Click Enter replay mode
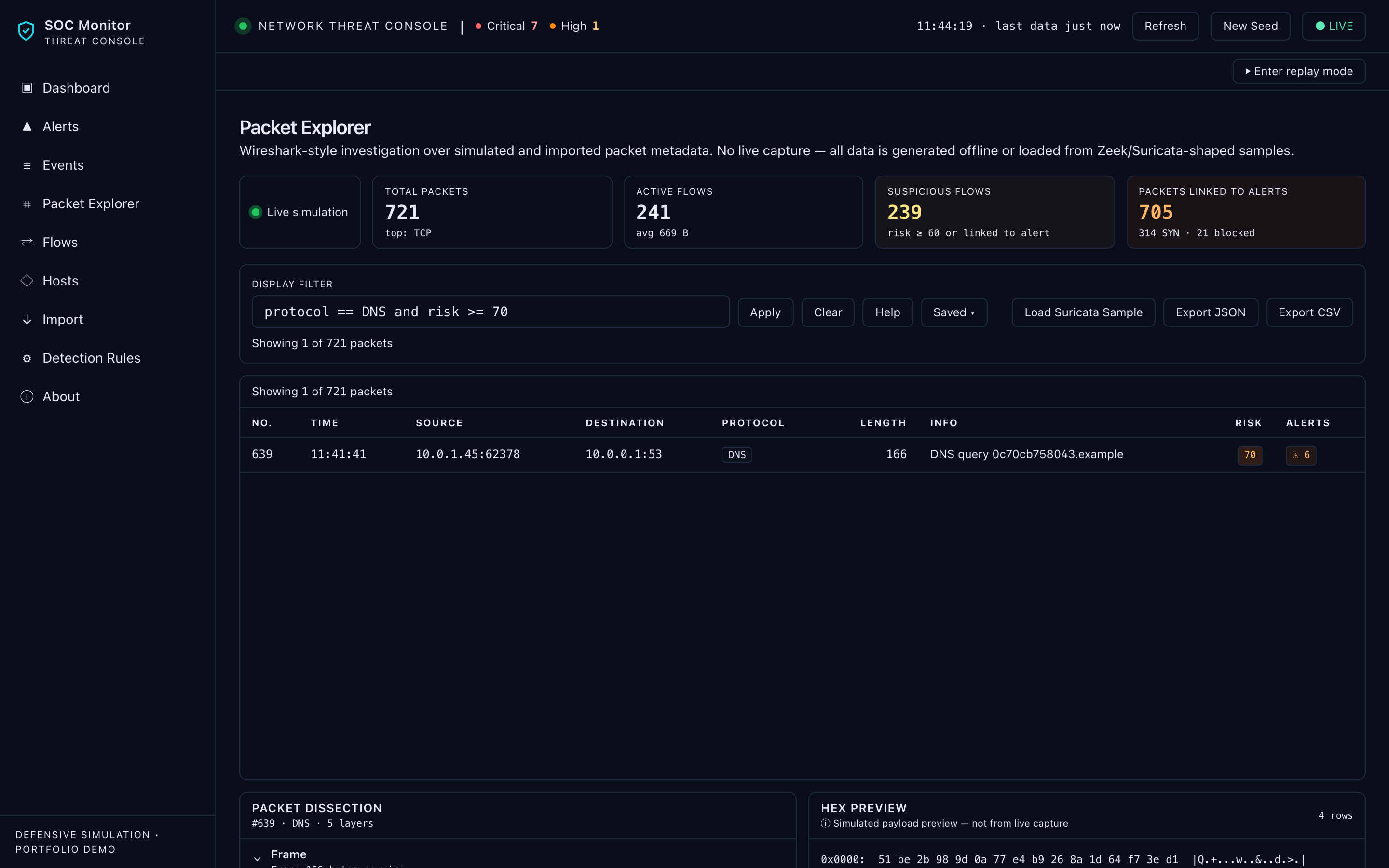 1298,71
